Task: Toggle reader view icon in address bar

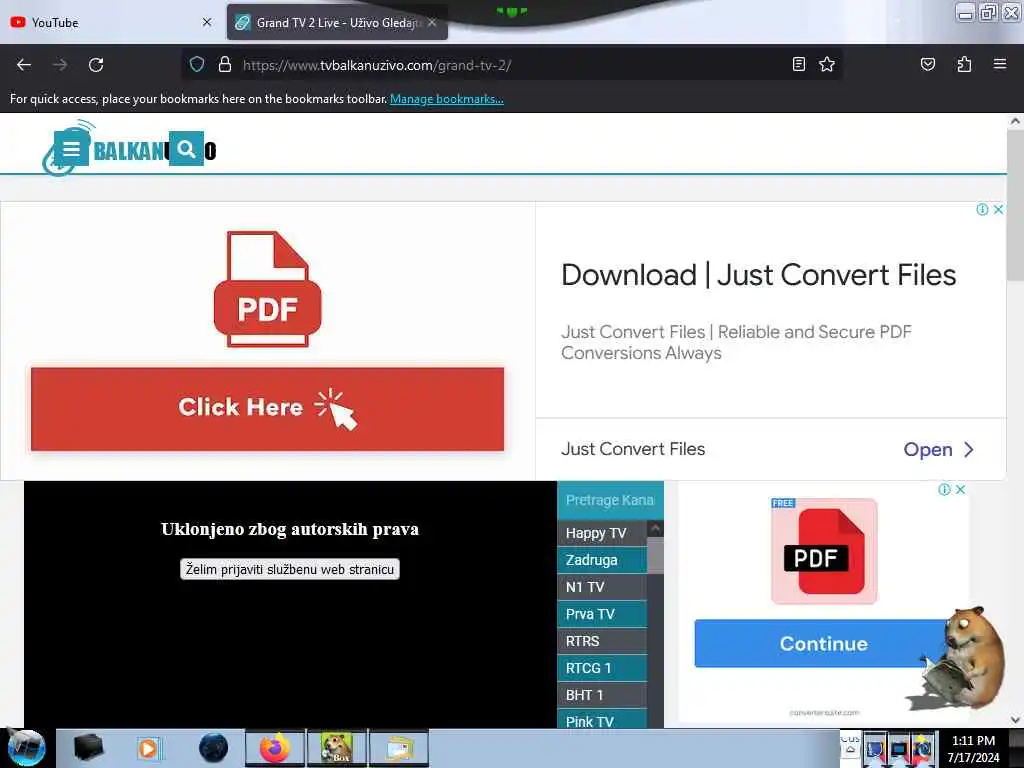Action: (x=798, y=64)
